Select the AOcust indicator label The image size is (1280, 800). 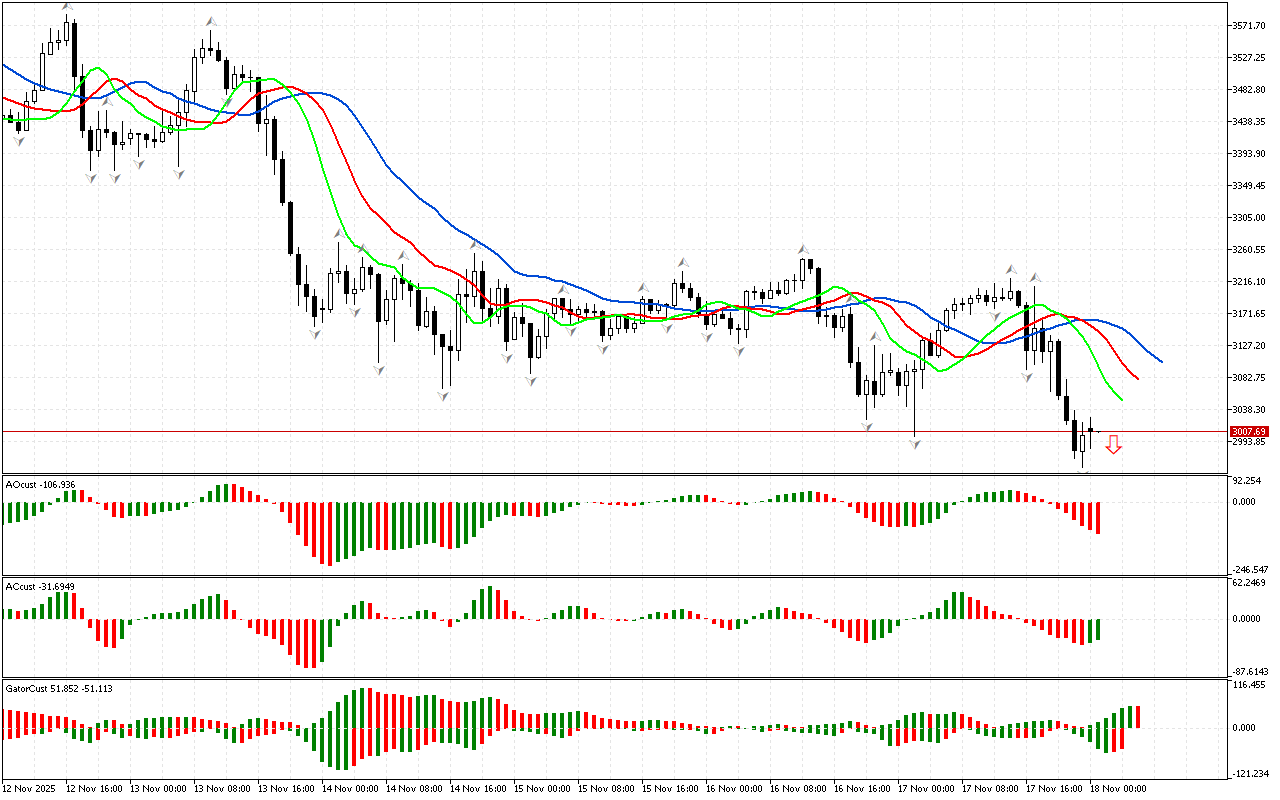[x=40, y=484]
